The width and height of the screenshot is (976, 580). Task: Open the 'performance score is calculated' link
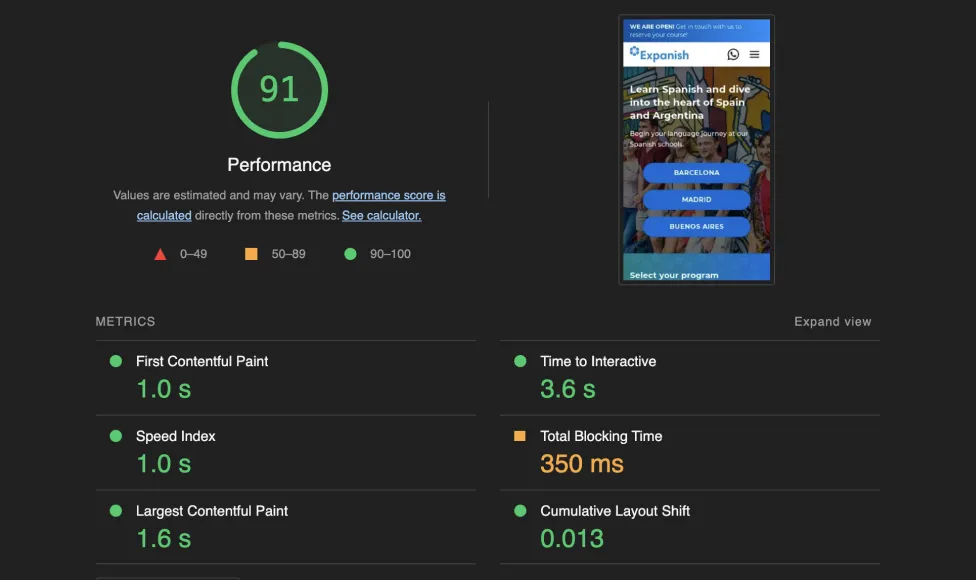coord(388,196)
